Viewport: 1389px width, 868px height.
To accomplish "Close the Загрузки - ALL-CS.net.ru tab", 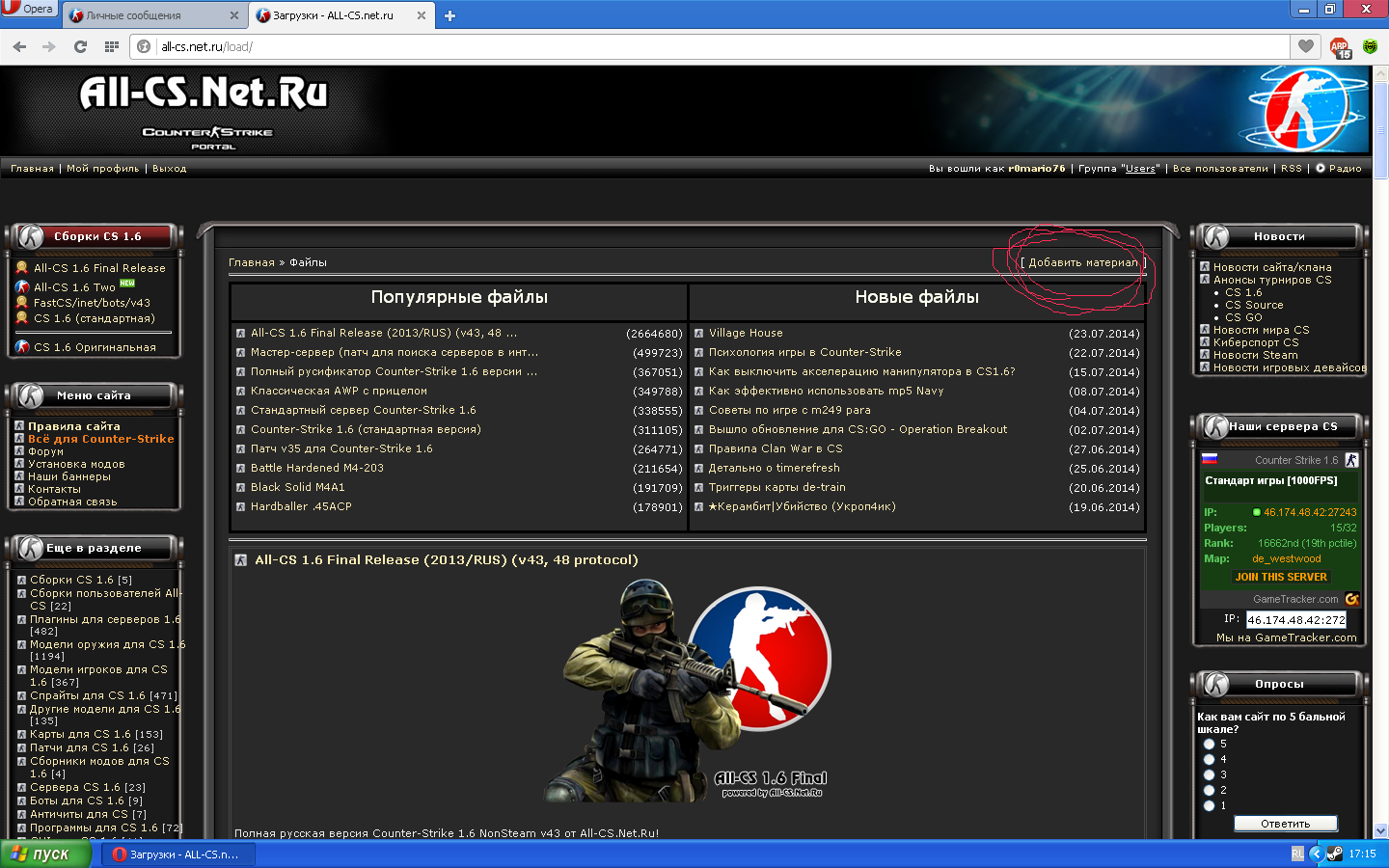I will 421,15.
